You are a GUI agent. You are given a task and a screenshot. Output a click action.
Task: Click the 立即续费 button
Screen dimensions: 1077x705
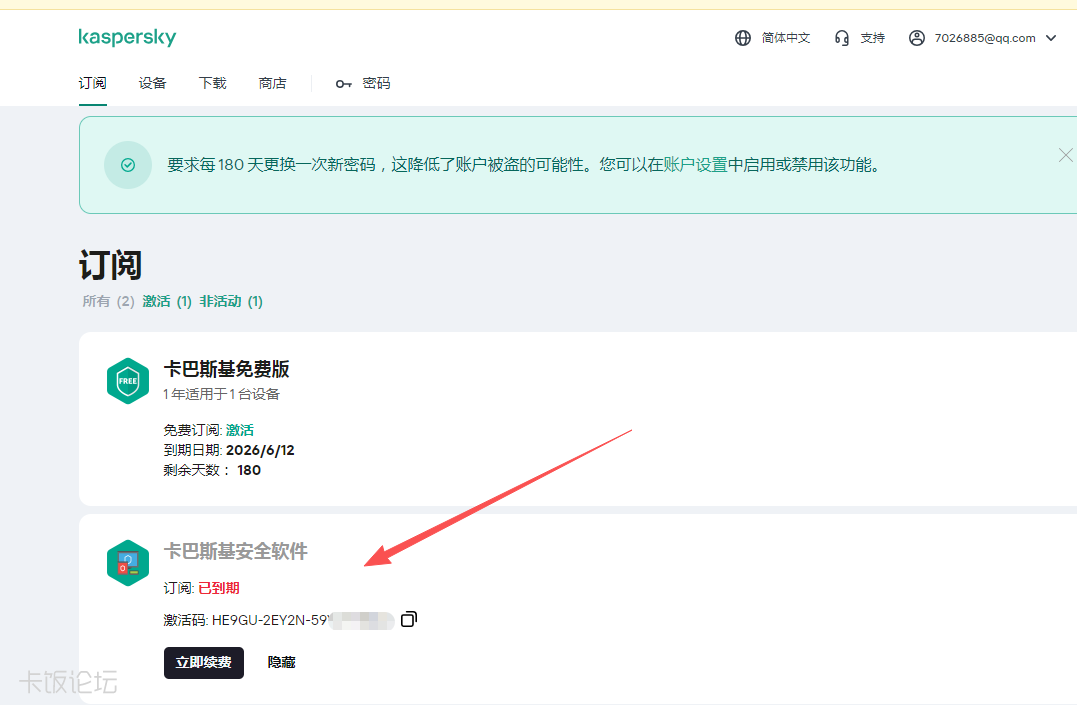(203, 662)
